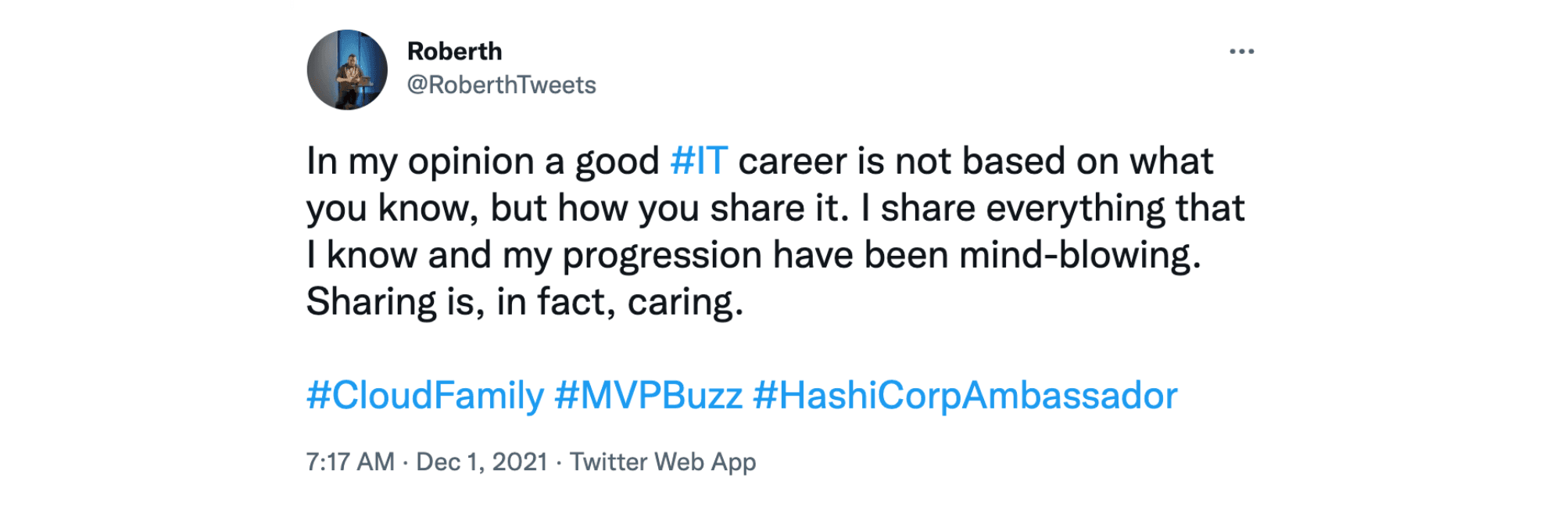1568x507 pixels.
Task: Click the Twitter Web App source label
Action: tap(664, 462)
